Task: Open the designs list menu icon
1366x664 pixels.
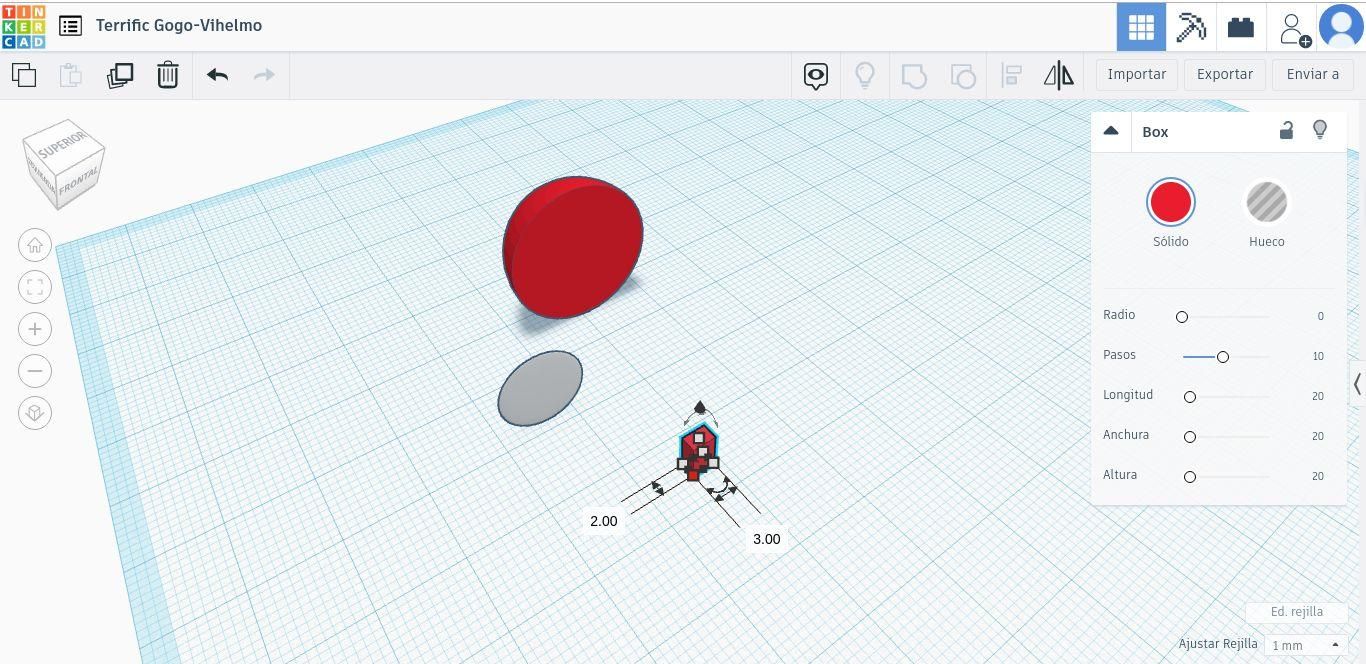Action: tap(70, 26)
